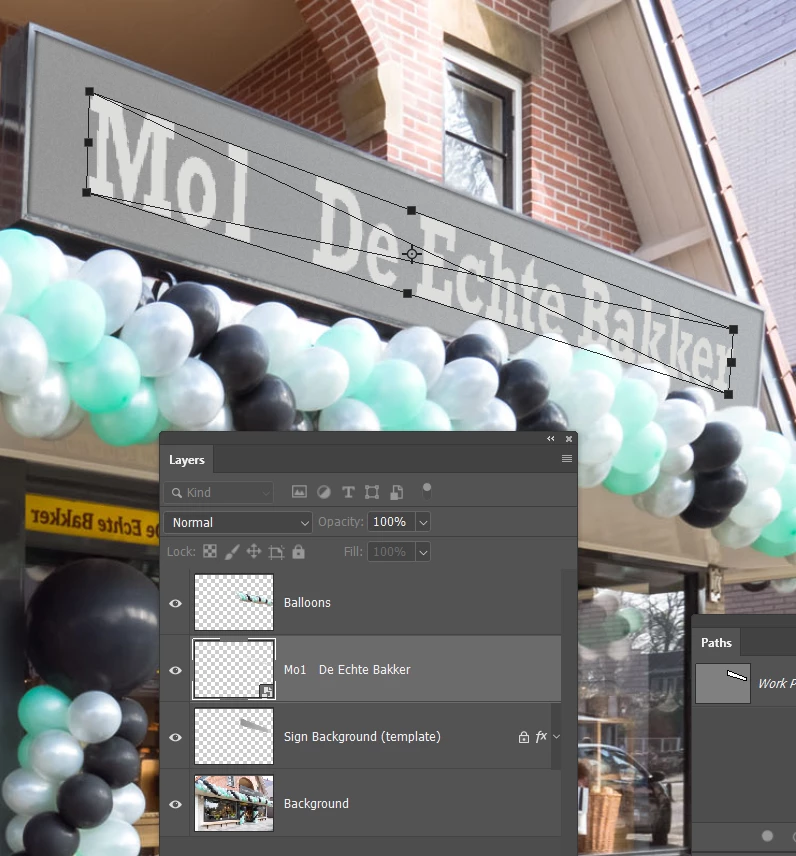
Task: Click fx effects icon on Sign Background layer
Action: [x=541, y=736]
